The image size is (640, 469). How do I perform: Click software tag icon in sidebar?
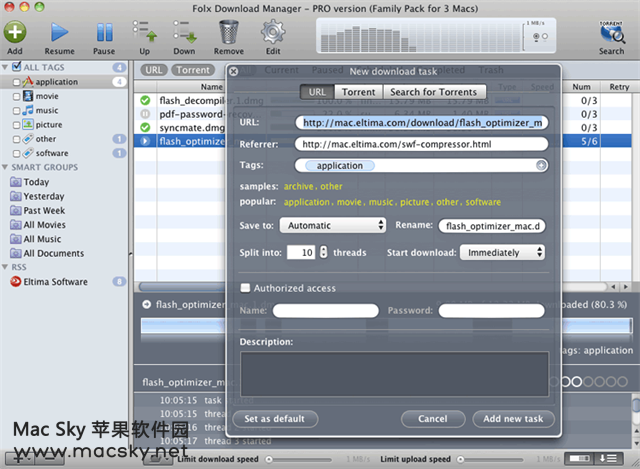(28, 153)
